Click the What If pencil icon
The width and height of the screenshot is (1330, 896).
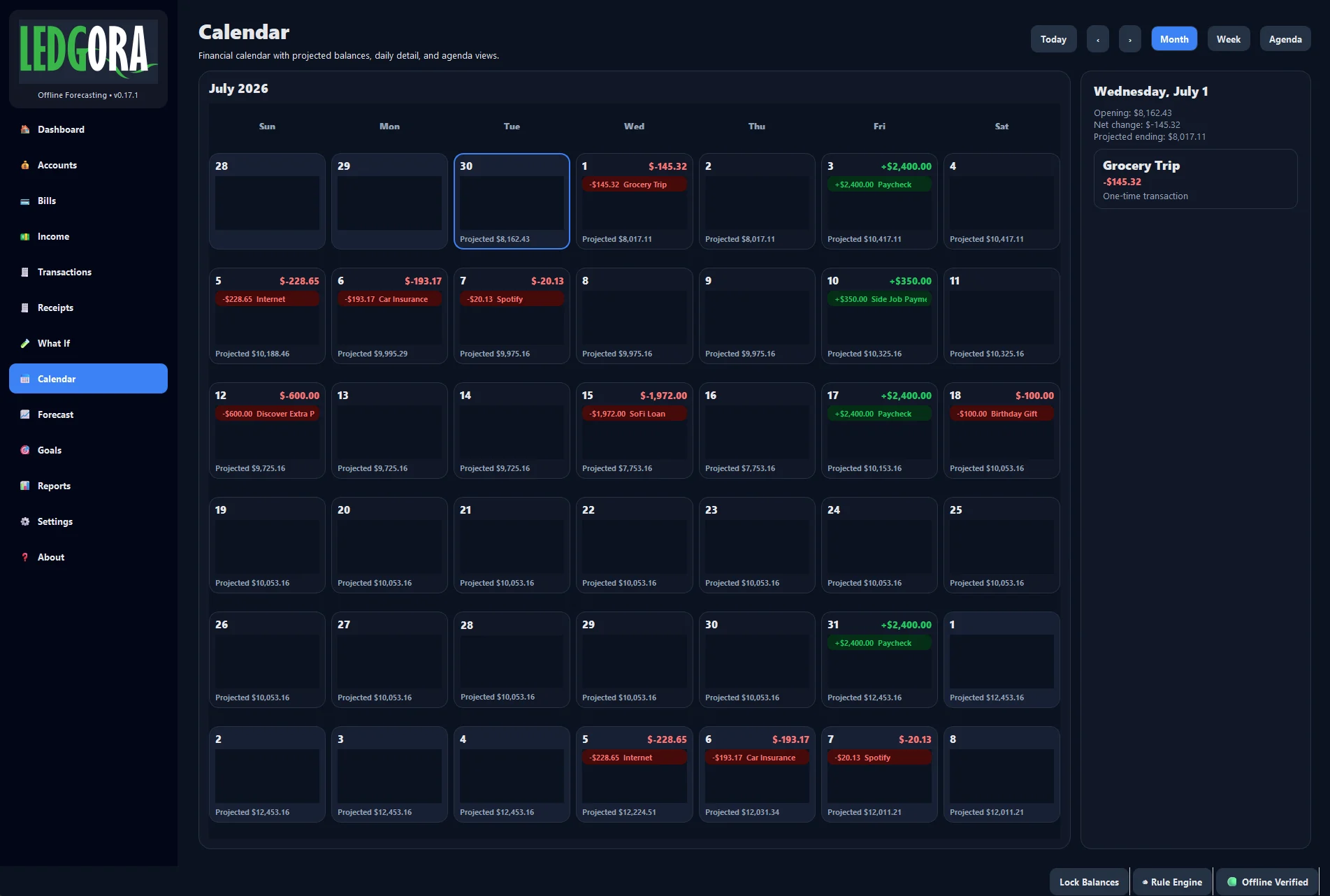25,343
